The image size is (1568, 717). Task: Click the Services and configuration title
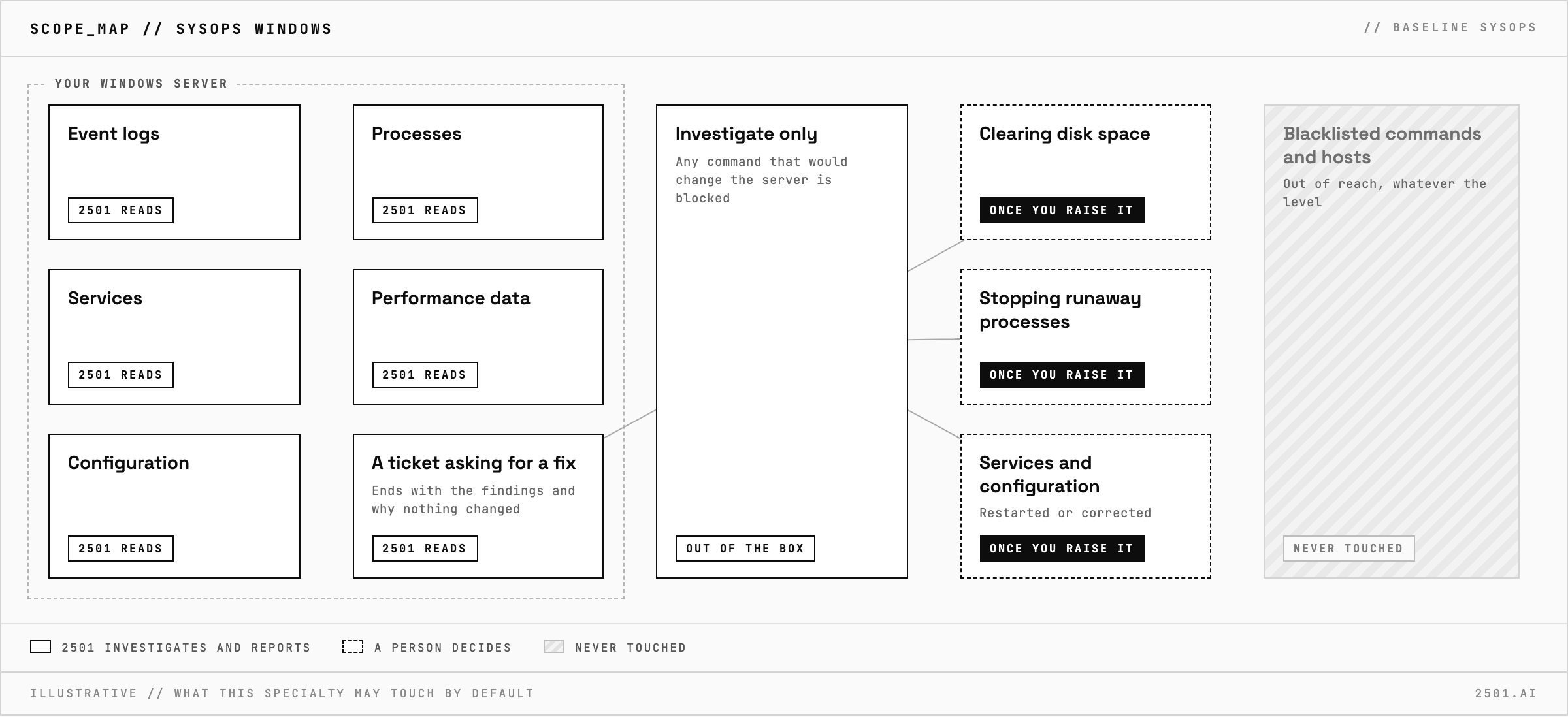(1039, 475)
